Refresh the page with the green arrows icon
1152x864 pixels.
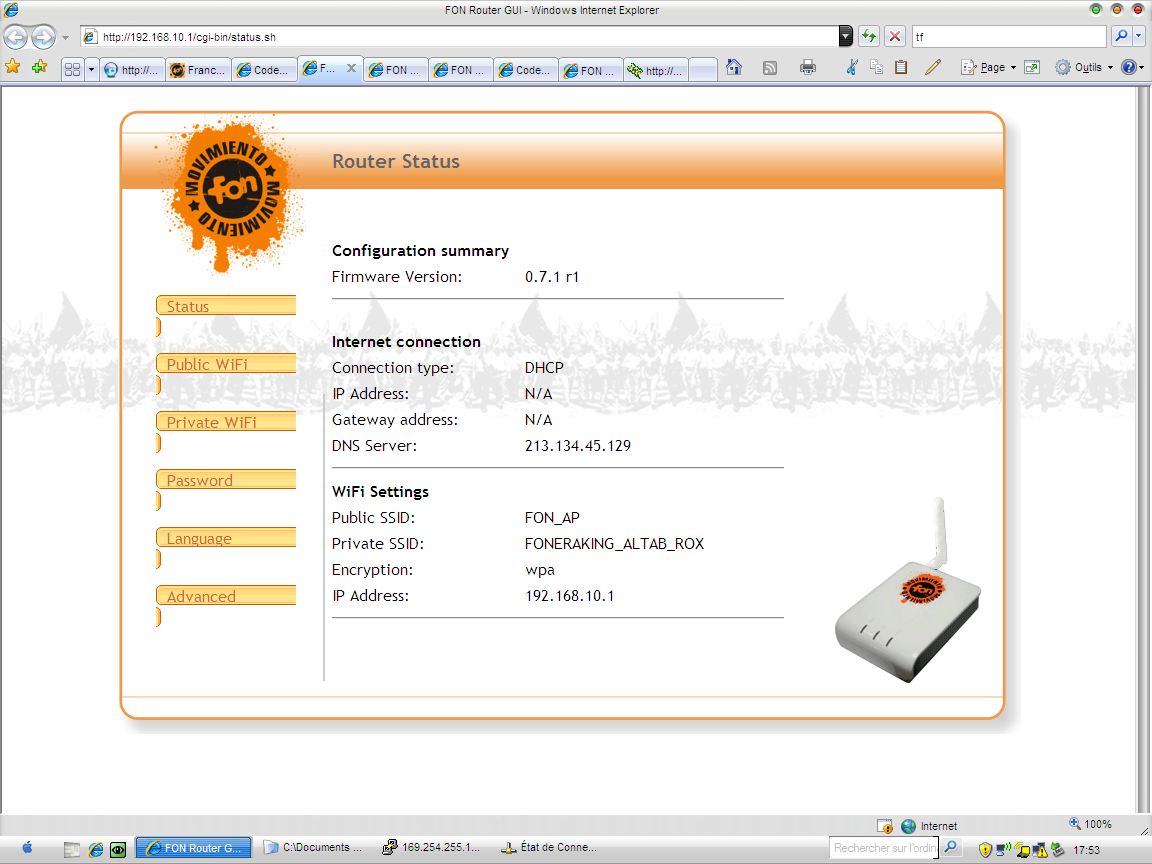[869, 36]
